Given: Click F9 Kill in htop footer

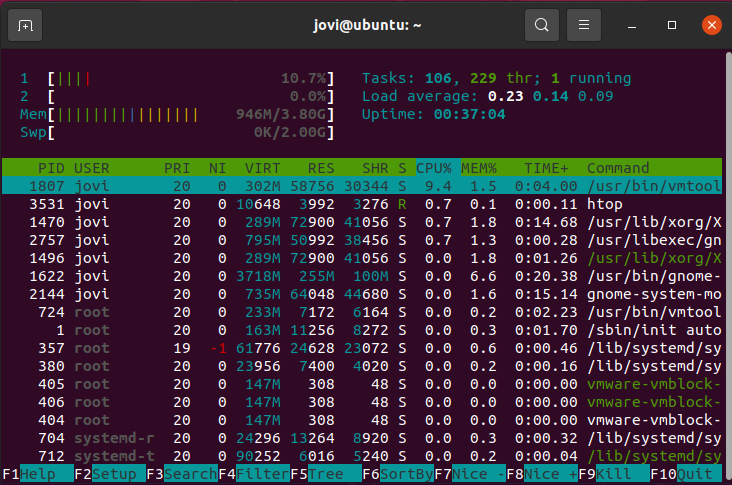Looking at the screenshot, I should click(614, 474).
